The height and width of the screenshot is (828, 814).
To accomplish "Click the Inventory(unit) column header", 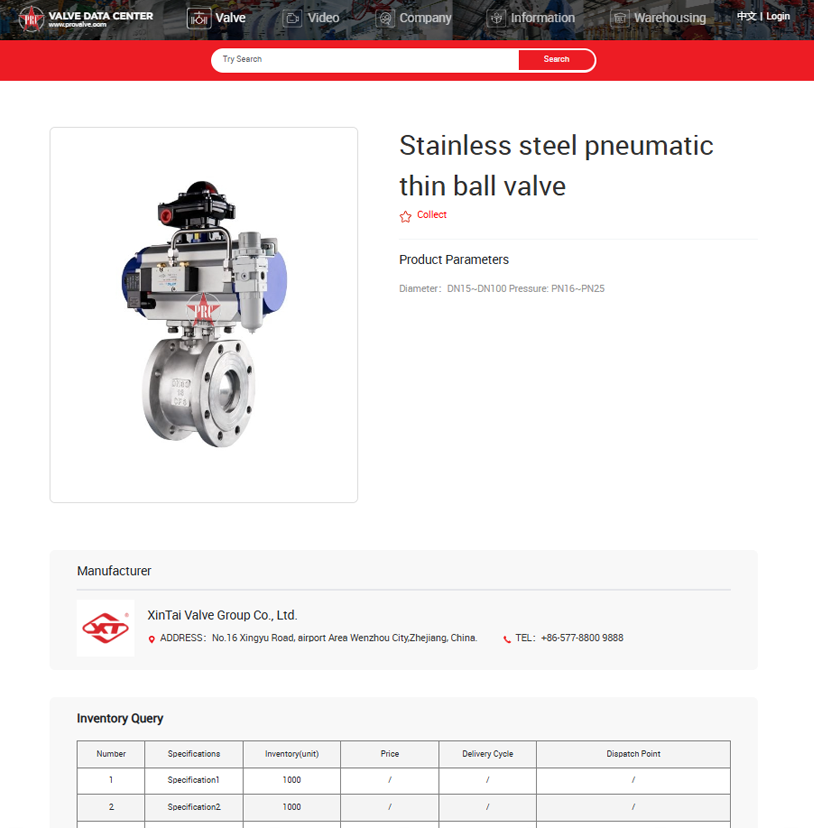I will (x=291, y=754).
